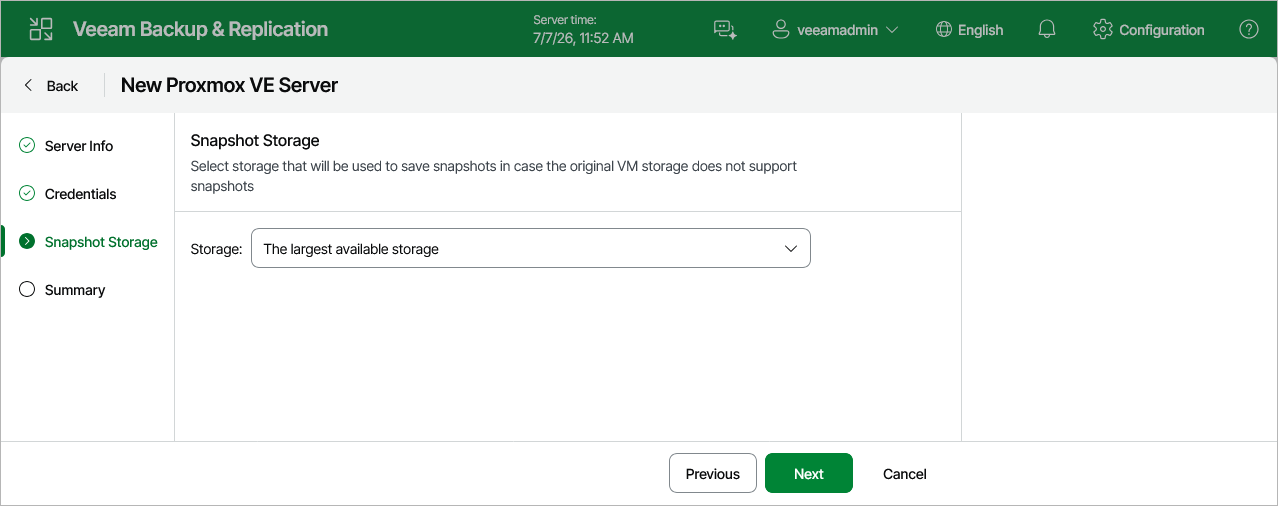Click the Server Info completed checkmark icon
1278x506 pixels.
pos(27,146)
